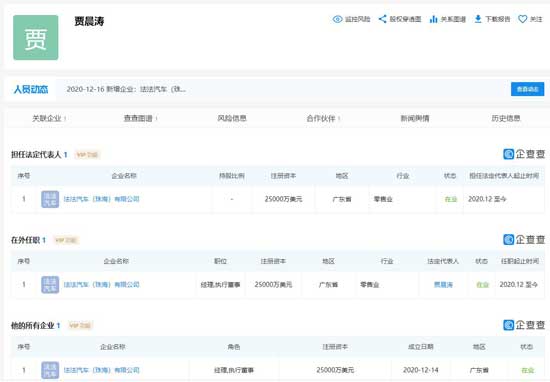This screenshot has height=382, width=550.
Task: Click 25000万美元 in 在外任职 table
Action: pos(273,284)
